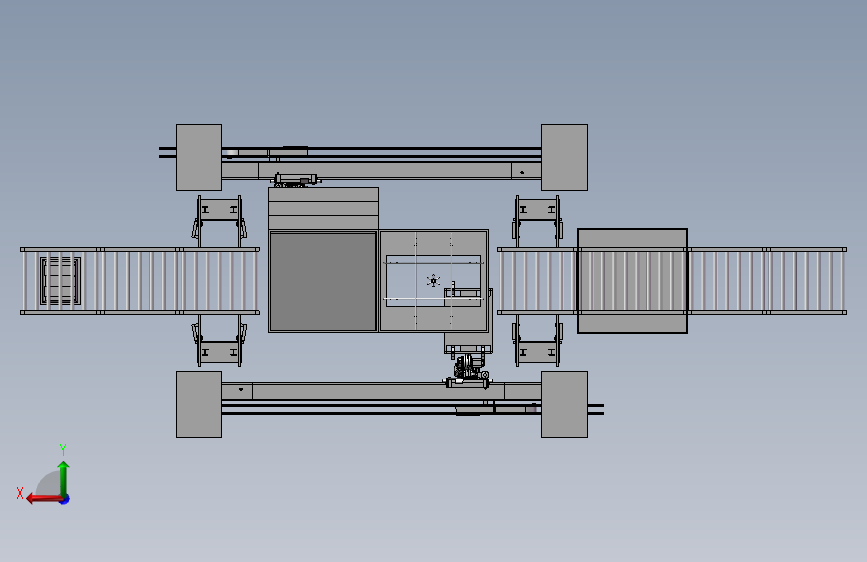This screenshot has width=867, height=562.
Task: Select the pallet on the left roller conveyor
Action: 60,281
